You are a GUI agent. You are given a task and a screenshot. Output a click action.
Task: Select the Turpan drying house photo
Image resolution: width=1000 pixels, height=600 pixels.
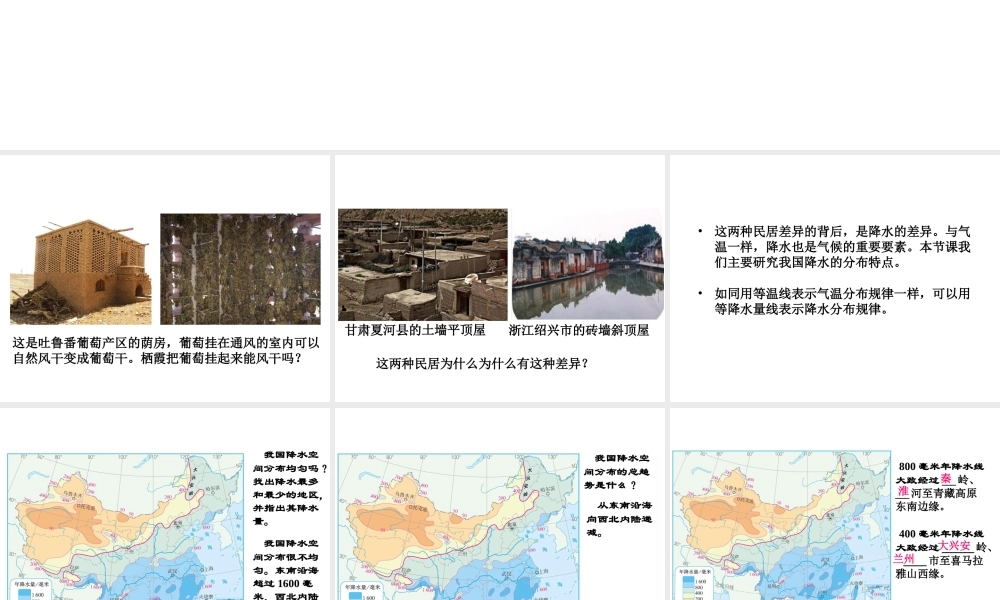pyautogui.click(x=81, y=270)
